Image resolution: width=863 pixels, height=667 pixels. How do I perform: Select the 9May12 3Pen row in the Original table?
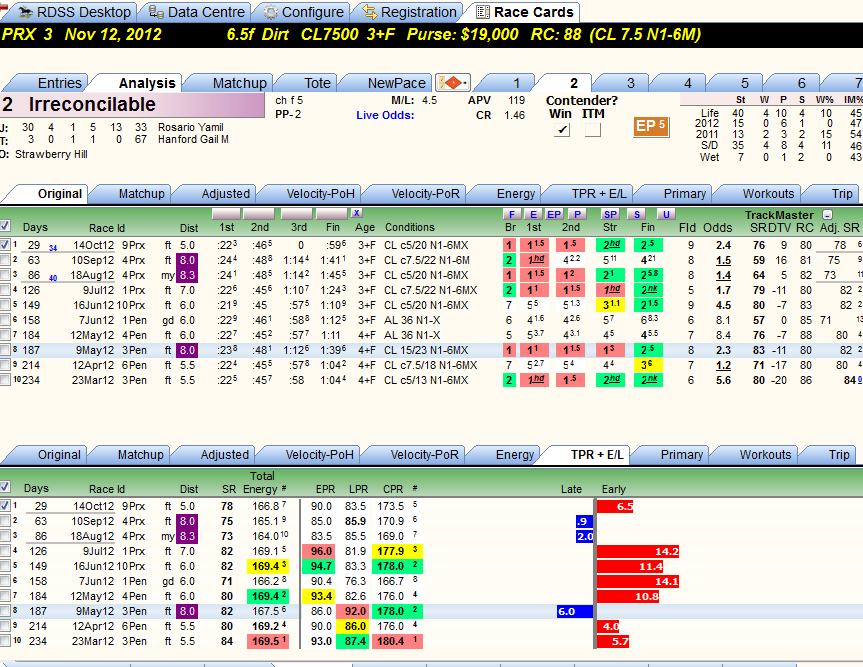click(x=432, y=350)
